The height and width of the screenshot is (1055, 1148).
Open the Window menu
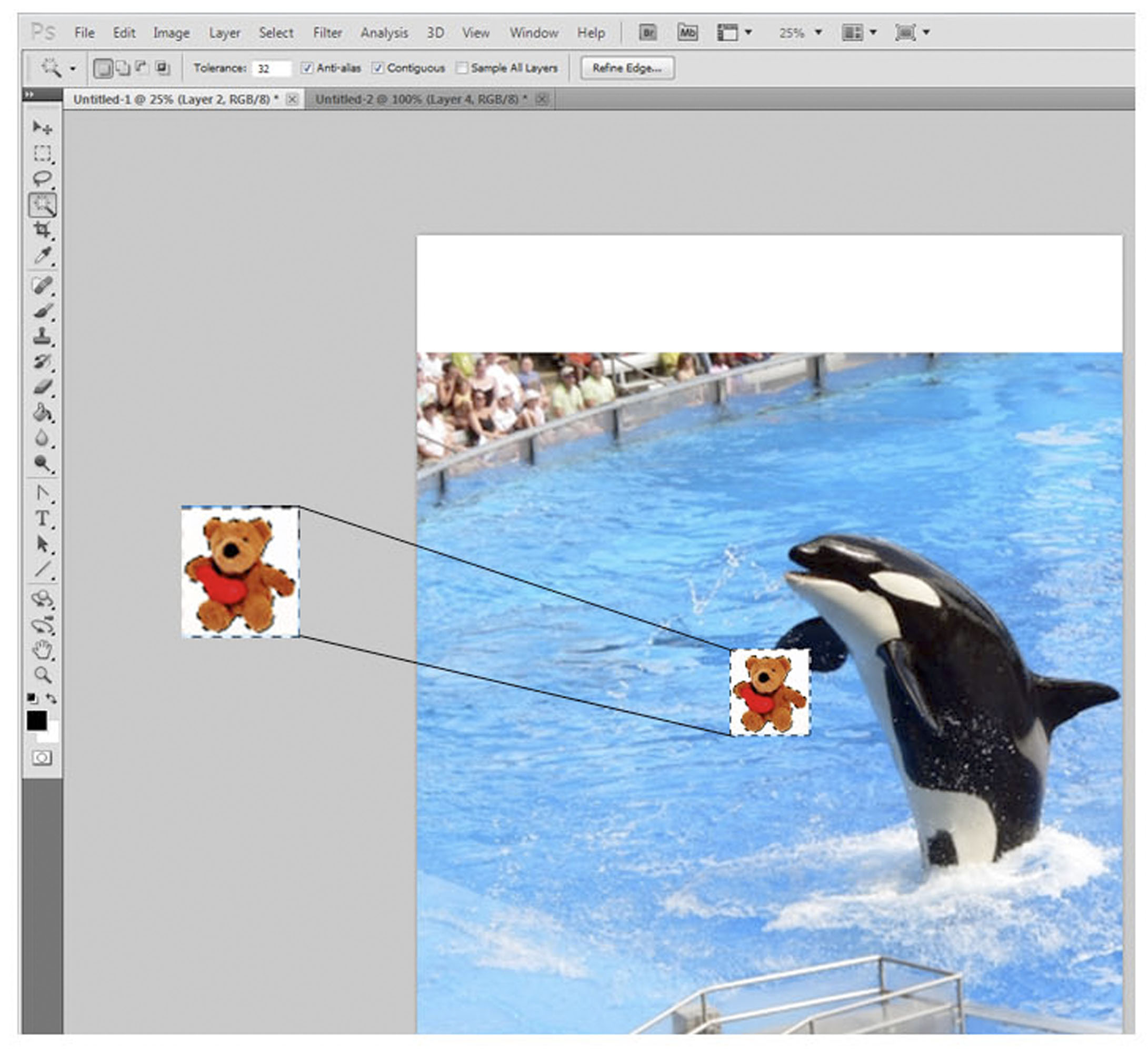(x=534, y=33)
